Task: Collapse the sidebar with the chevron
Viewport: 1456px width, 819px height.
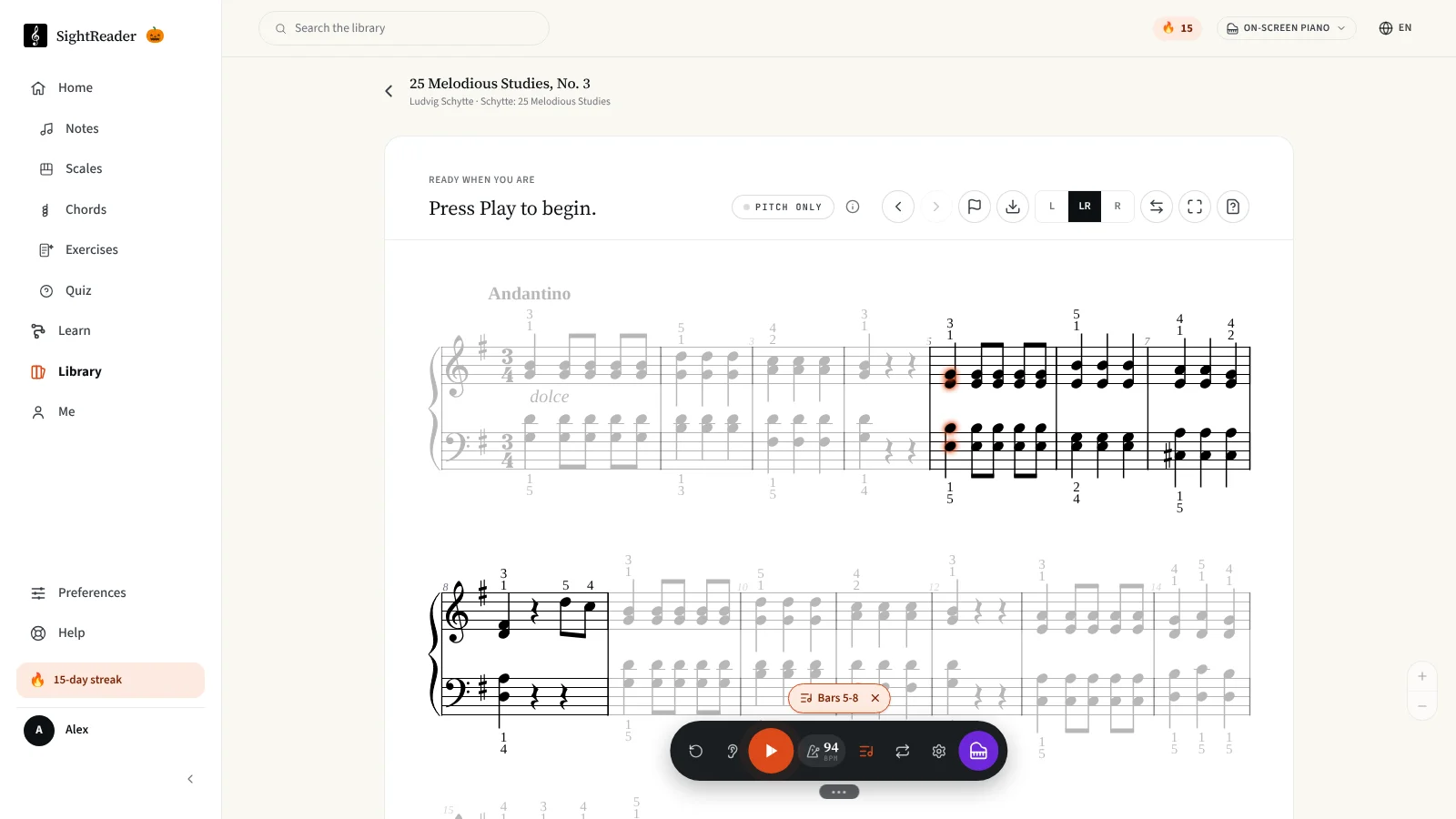Action: (x=190, y=779)
